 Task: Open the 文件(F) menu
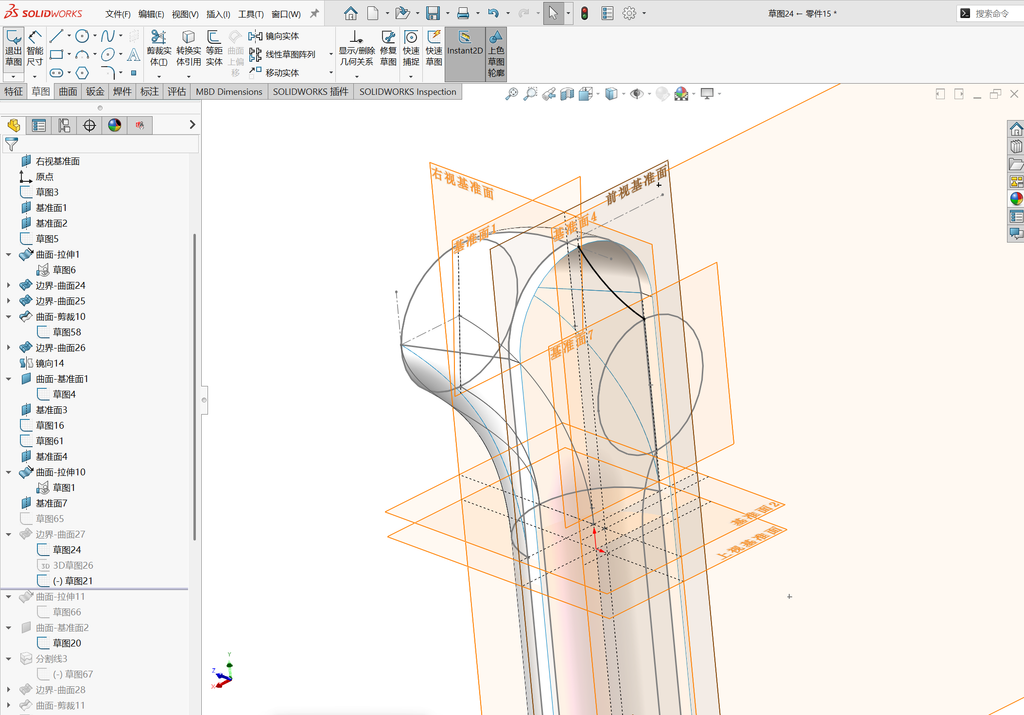tap(118, 14)
